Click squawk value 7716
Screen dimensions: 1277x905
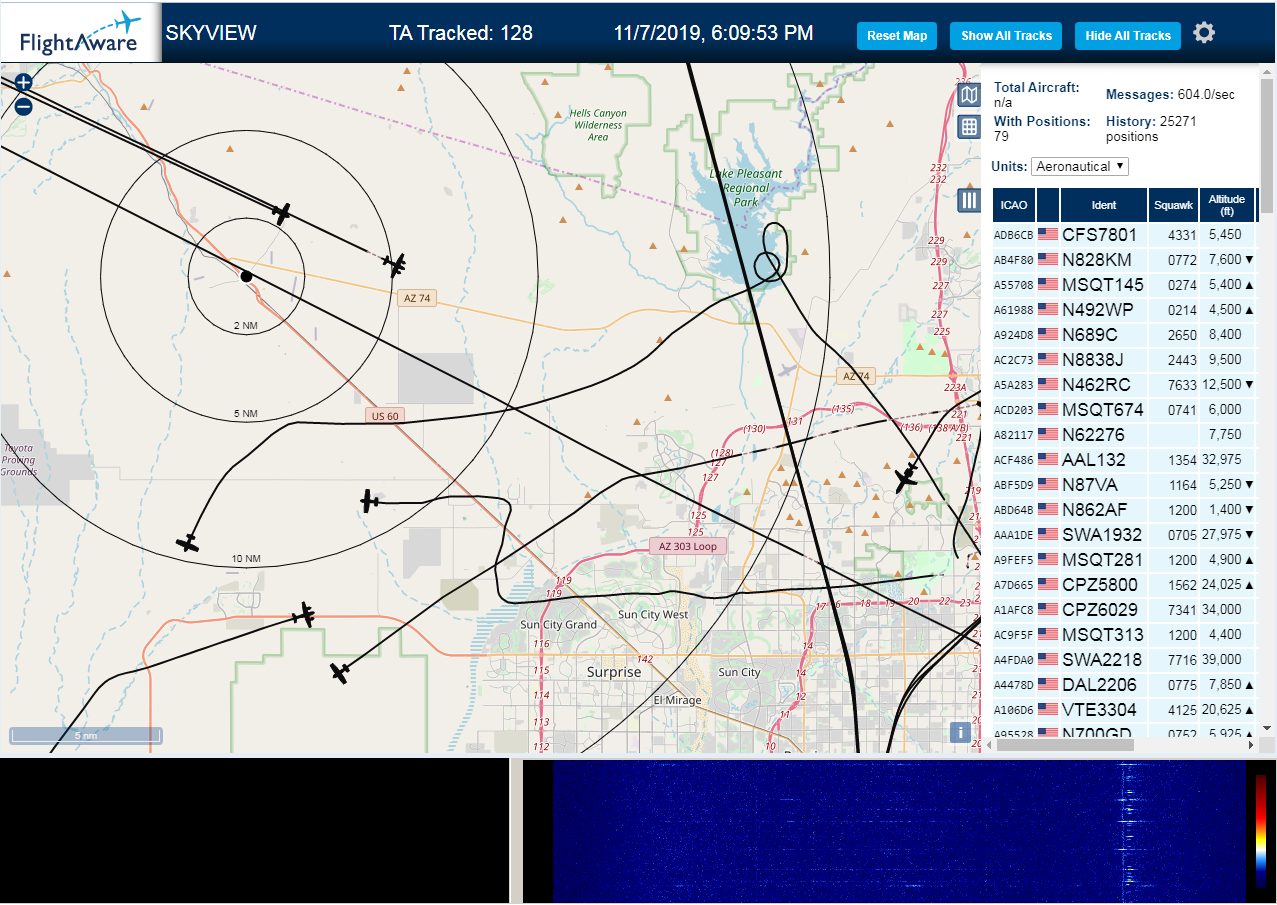[x=1181, y=660]
